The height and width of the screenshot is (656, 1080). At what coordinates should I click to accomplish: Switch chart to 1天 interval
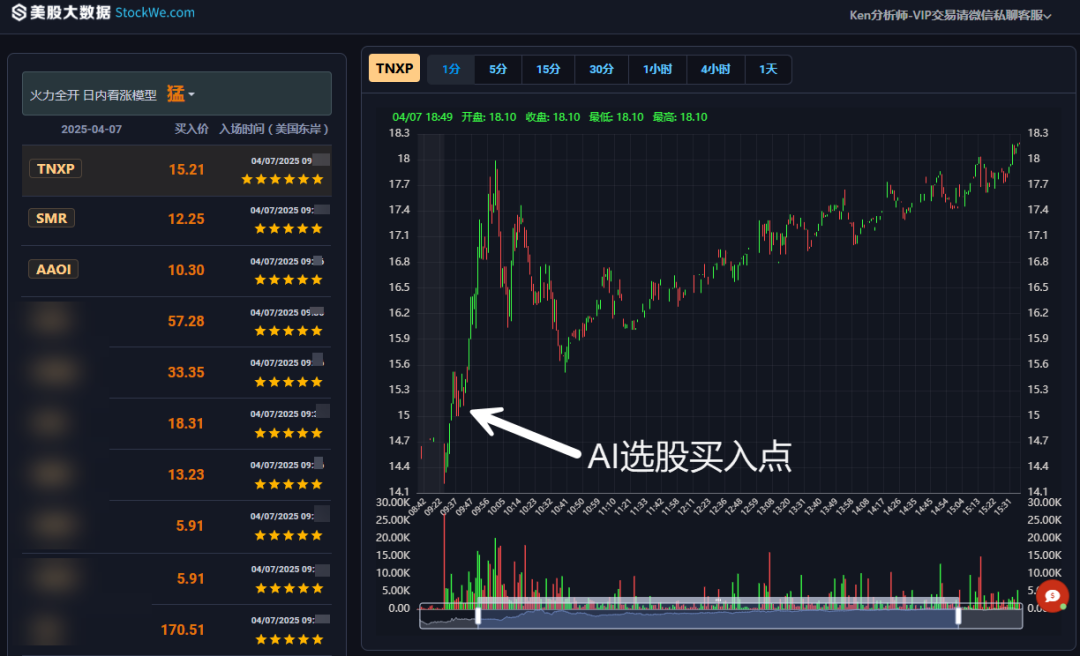[768, 69]
